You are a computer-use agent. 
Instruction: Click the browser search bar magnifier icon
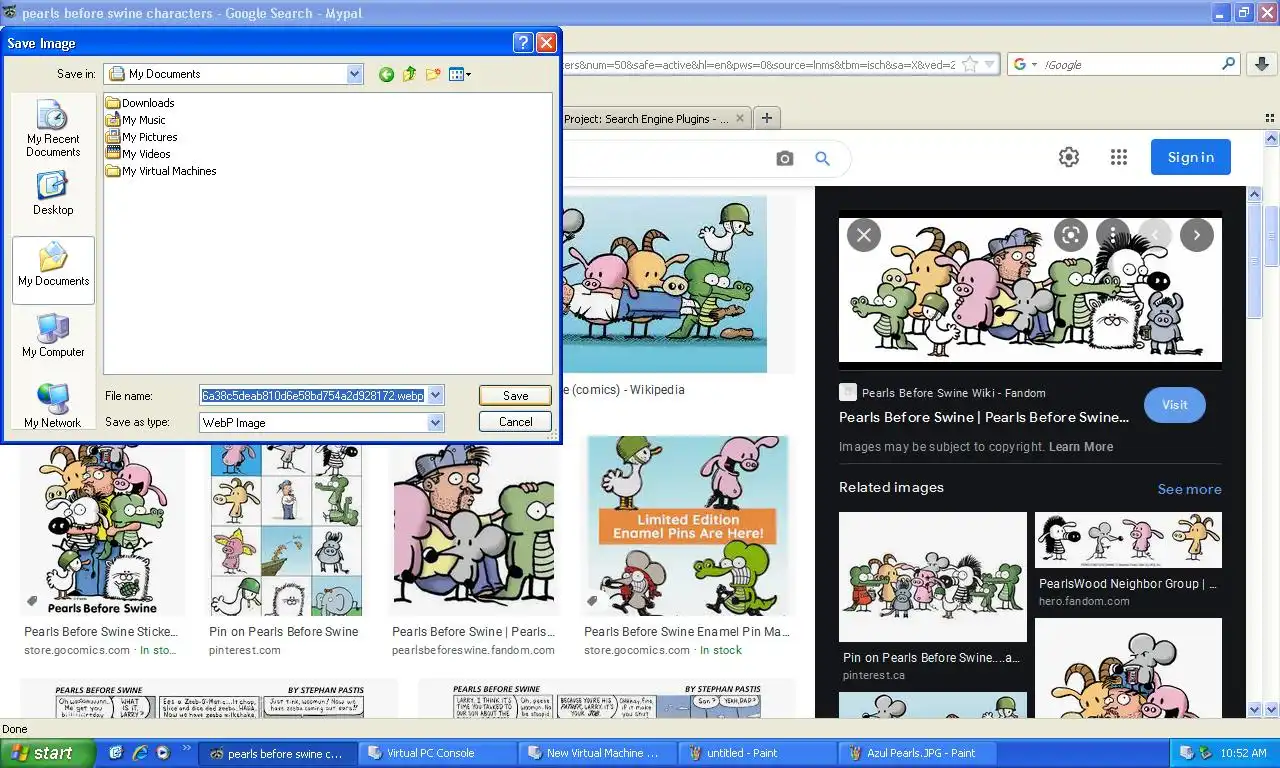pyautogui.click(x=1229, y=64)
